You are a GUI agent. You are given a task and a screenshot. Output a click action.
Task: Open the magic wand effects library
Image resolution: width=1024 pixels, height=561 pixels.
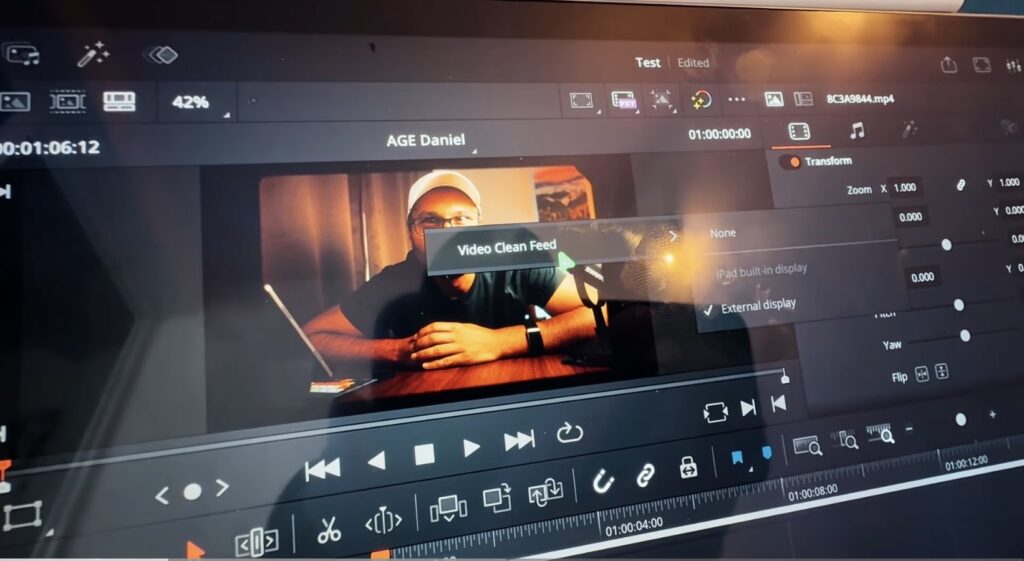93,55
